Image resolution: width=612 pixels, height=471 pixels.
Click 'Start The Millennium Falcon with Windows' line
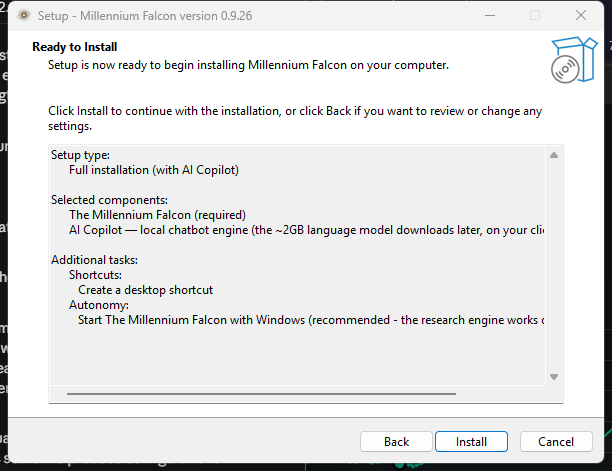(x=311, y=320)
